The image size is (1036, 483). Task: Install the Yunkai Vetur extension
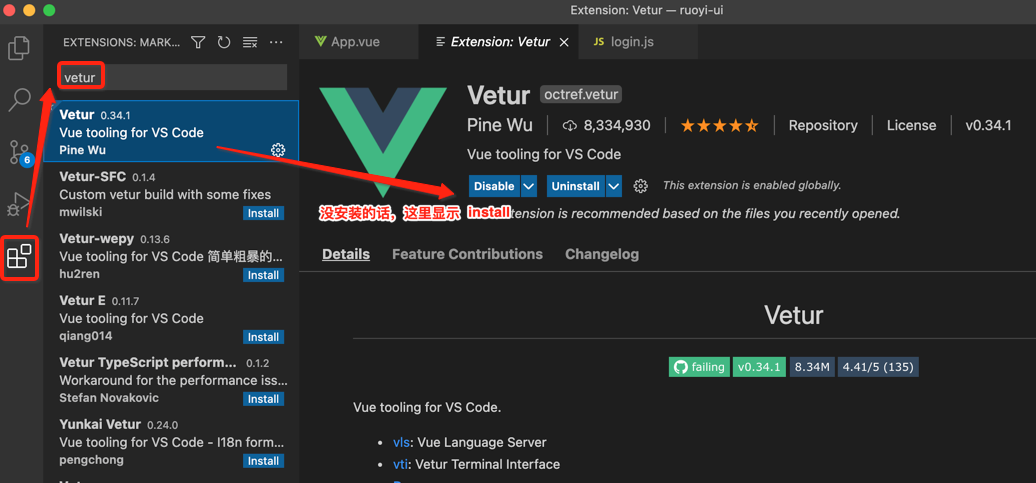[x=264, y=461]
